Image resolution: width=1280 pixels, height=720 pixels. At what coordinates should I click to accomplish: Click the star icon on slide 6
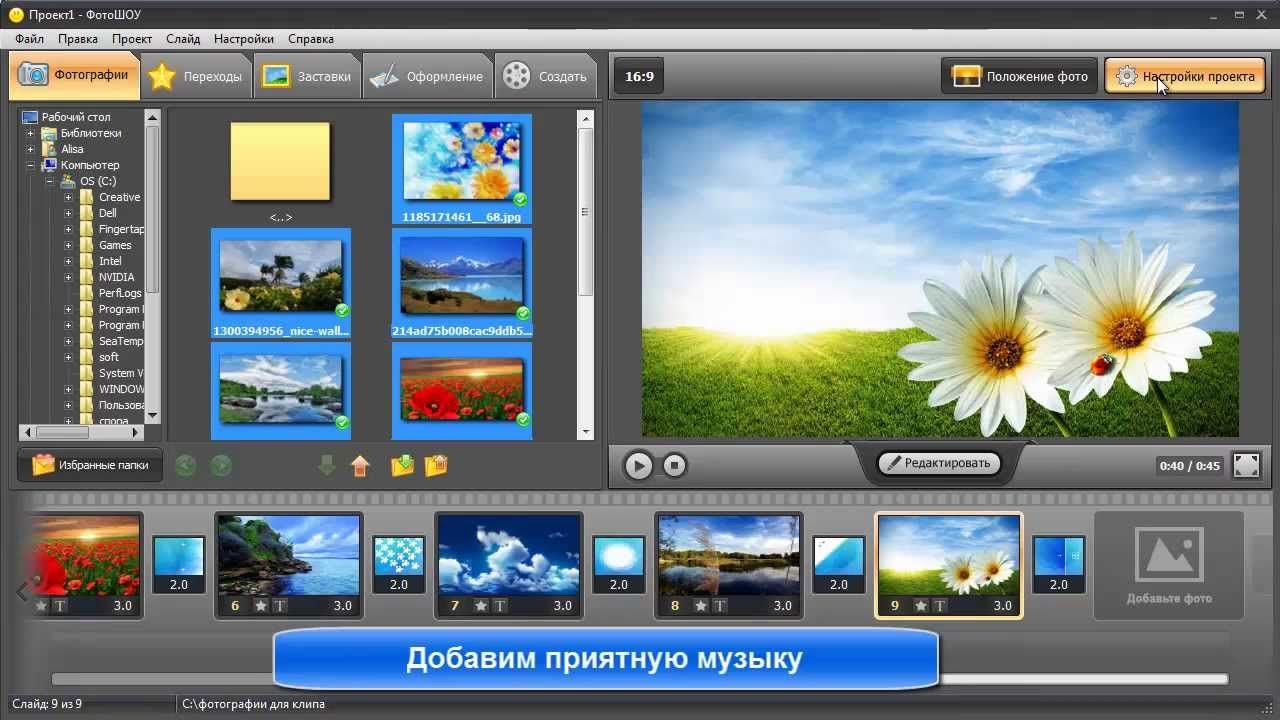tap(260, 605)
